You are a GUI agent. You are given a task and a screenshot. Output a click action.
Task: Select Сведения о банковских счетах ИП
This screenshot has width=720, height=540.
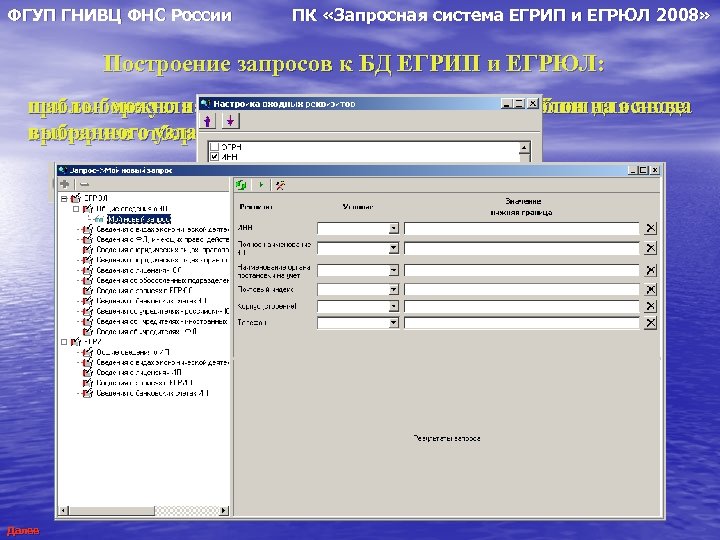[x=153, y=393]
